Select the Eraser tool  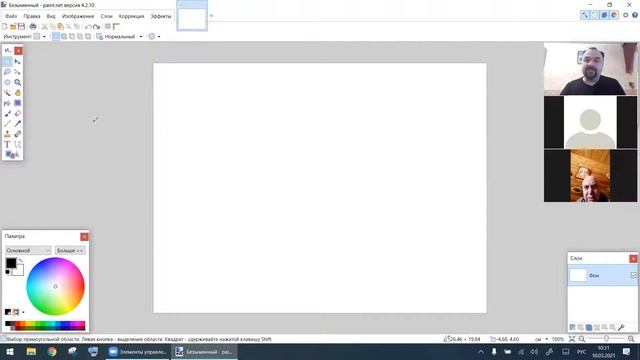coord(18,113)
